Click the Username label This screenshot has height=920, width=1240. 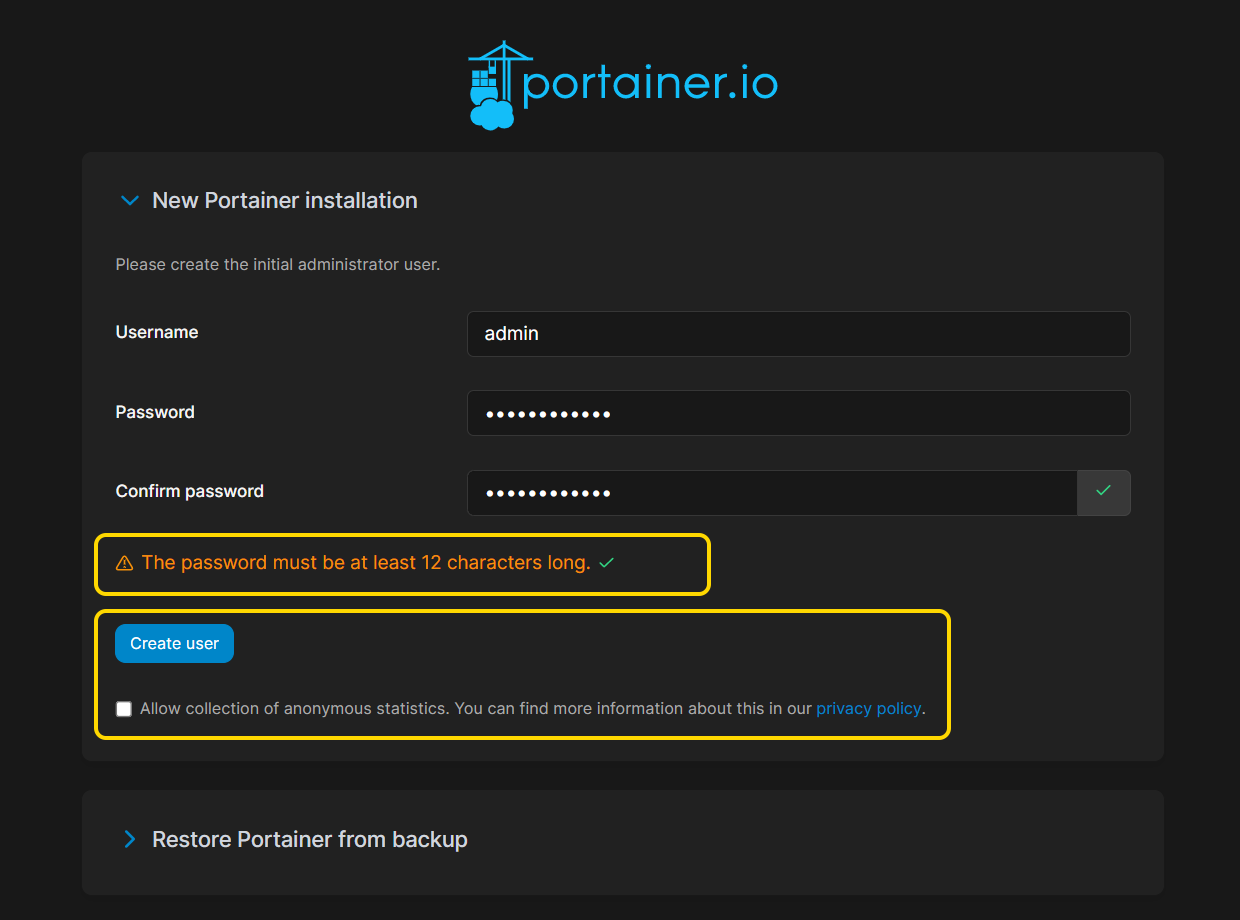[157, 332]
